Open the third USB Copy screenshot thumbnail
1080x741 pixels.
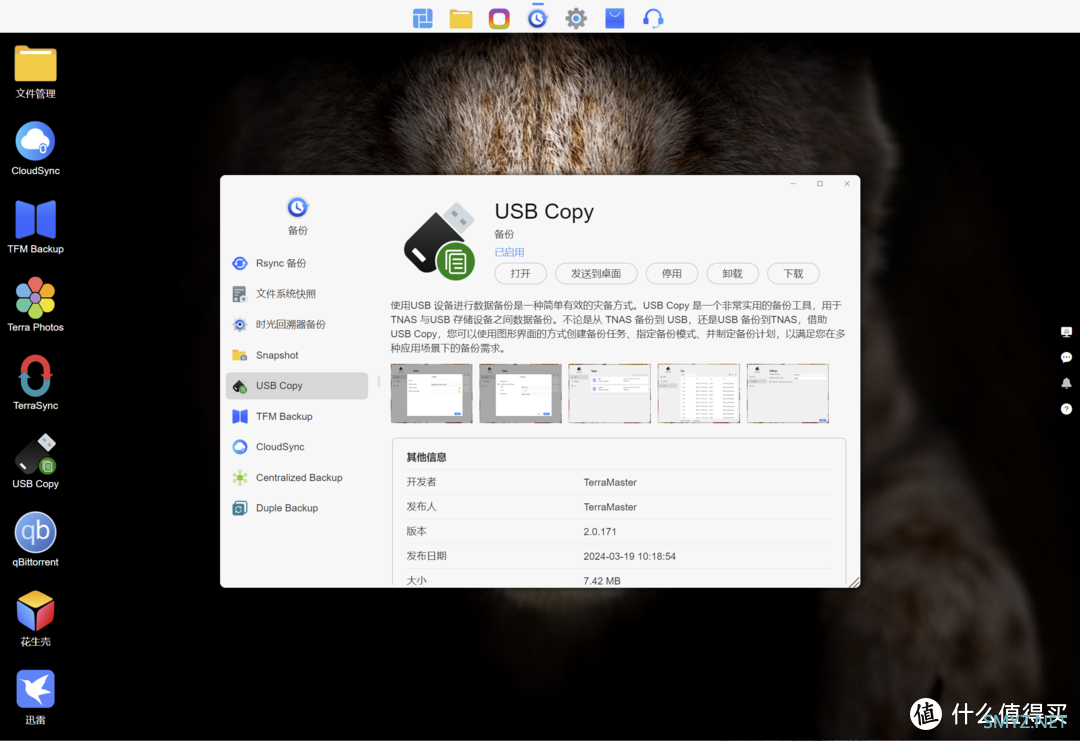tap(610, 393)
